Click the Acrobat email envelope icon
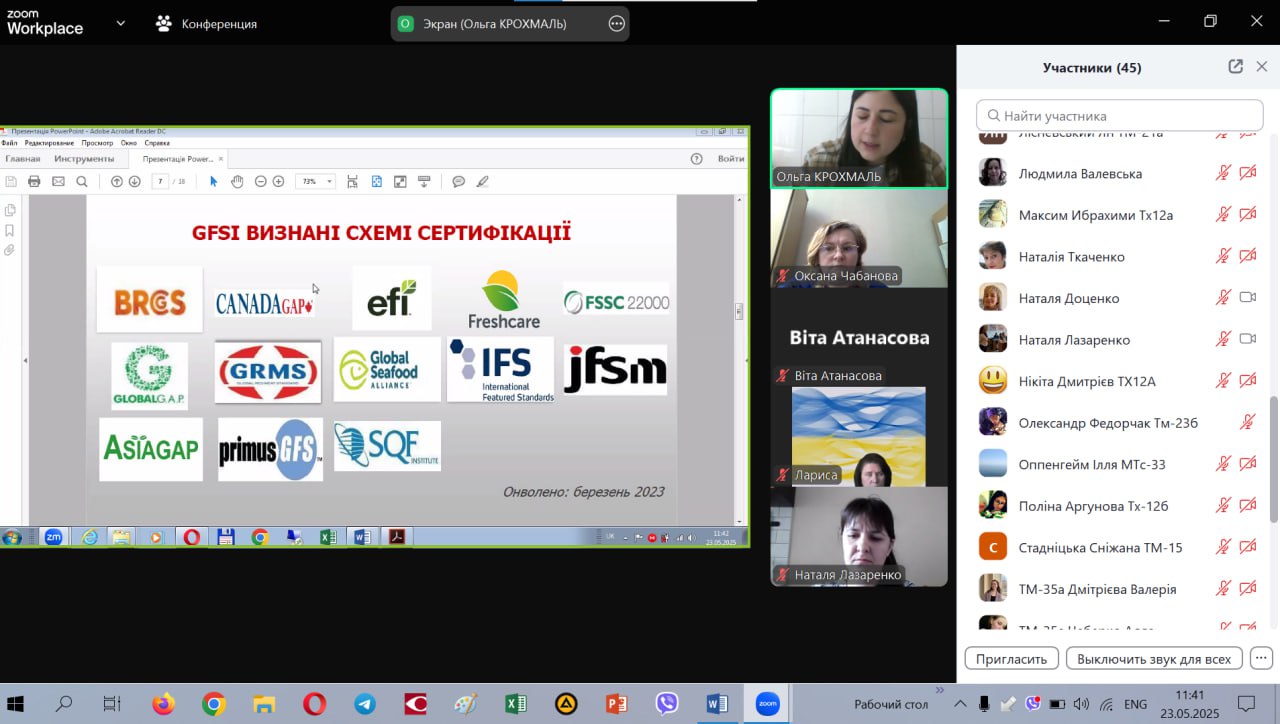This screenshot has height=724, width=1280. pyautogui.click(x=58, y=181)
